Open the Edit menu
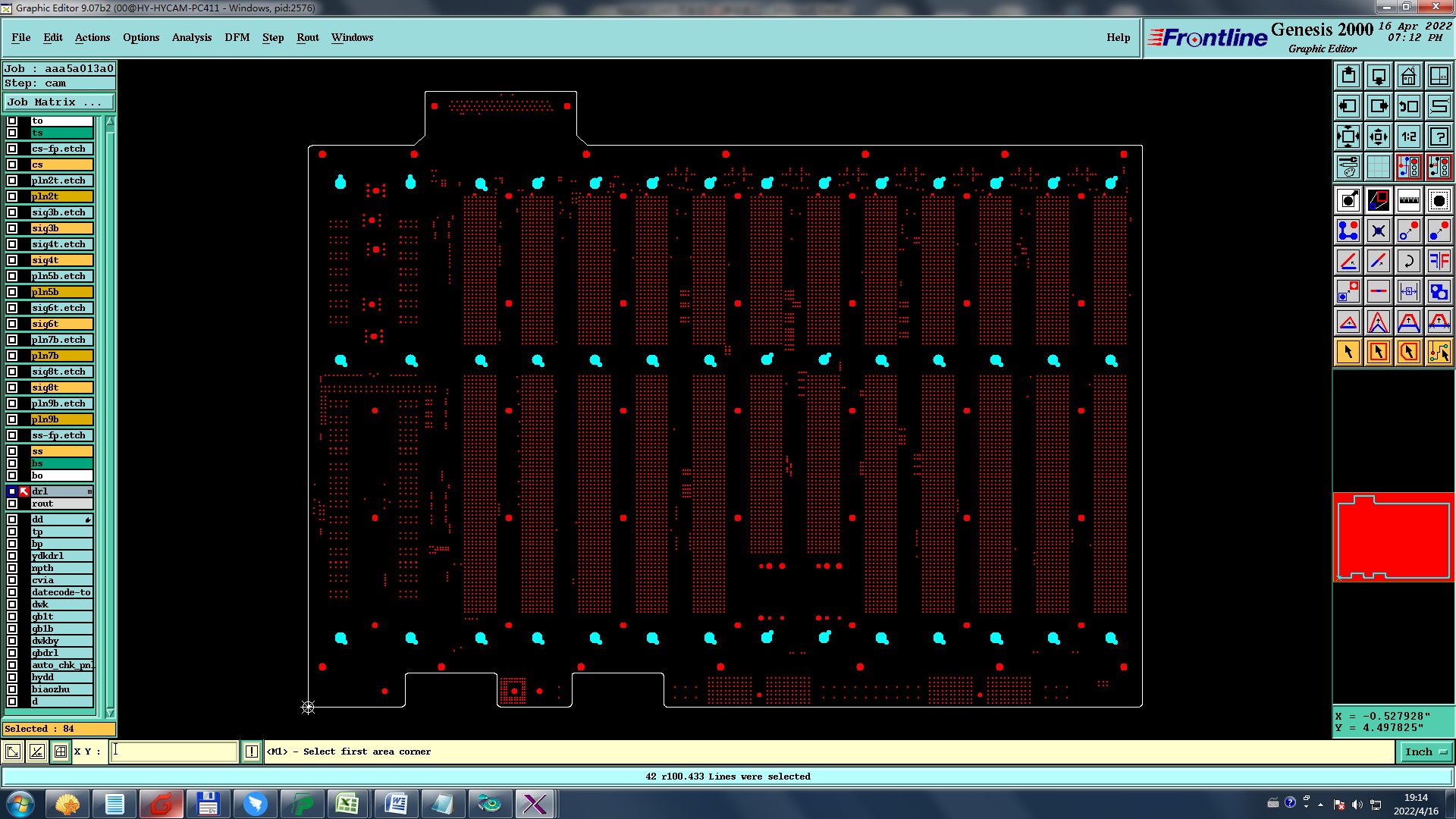Screen dimensions: 1456x819 tap(53, 37)
